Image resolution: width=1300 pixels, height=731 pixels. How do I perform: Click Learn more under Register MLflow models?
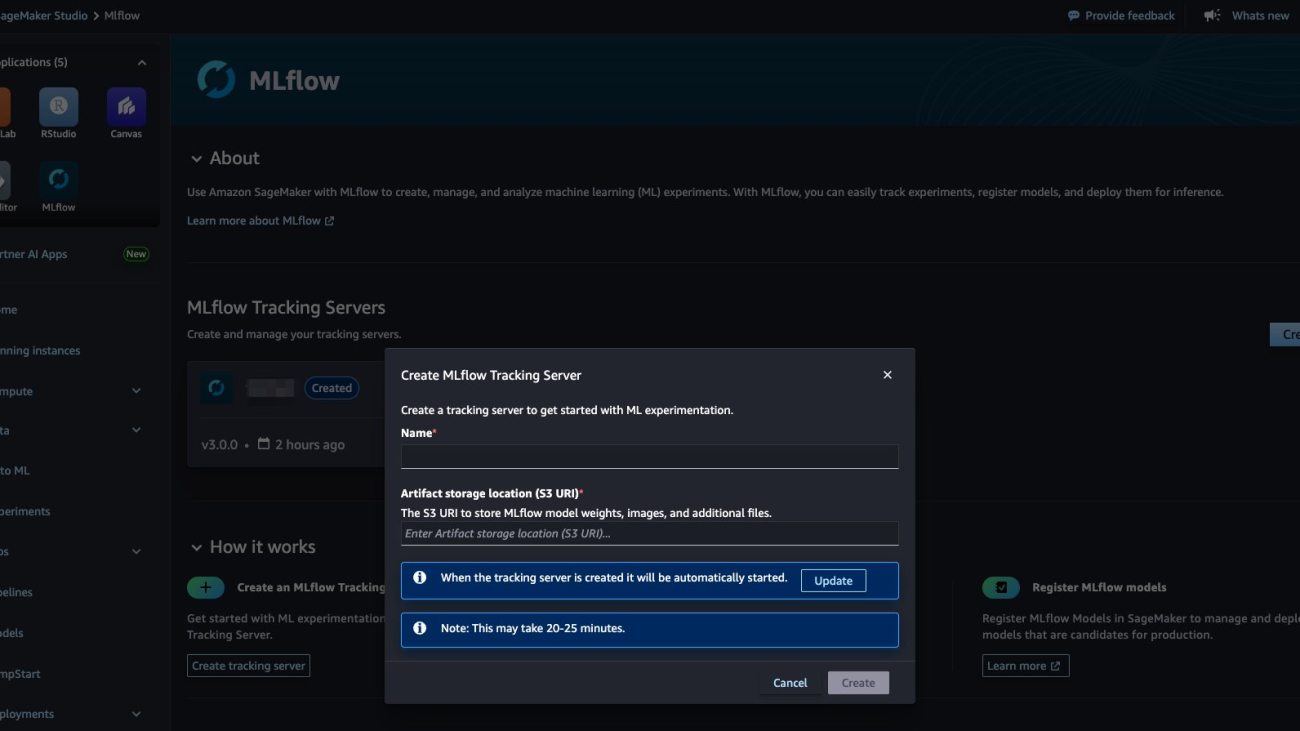[1025, 666]
